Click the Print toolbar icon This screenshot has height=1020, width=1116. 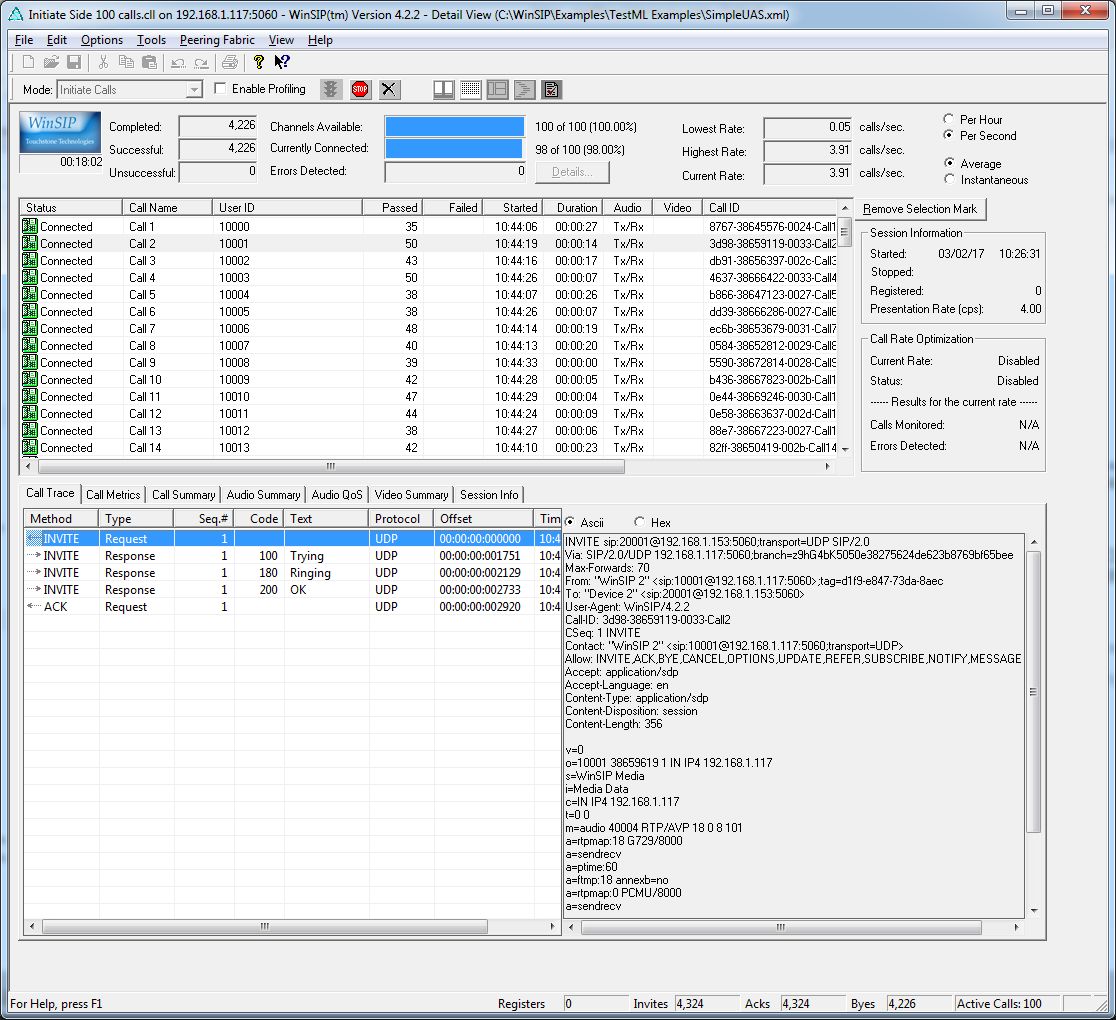[229, 63]
